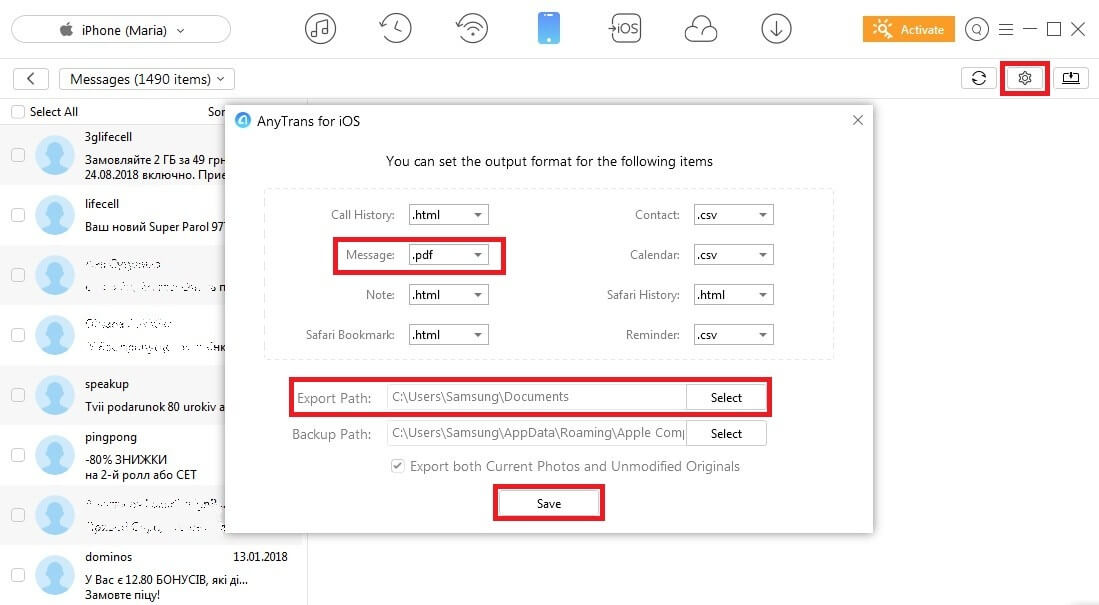Select the lifecell message preview text

point(155,226)
